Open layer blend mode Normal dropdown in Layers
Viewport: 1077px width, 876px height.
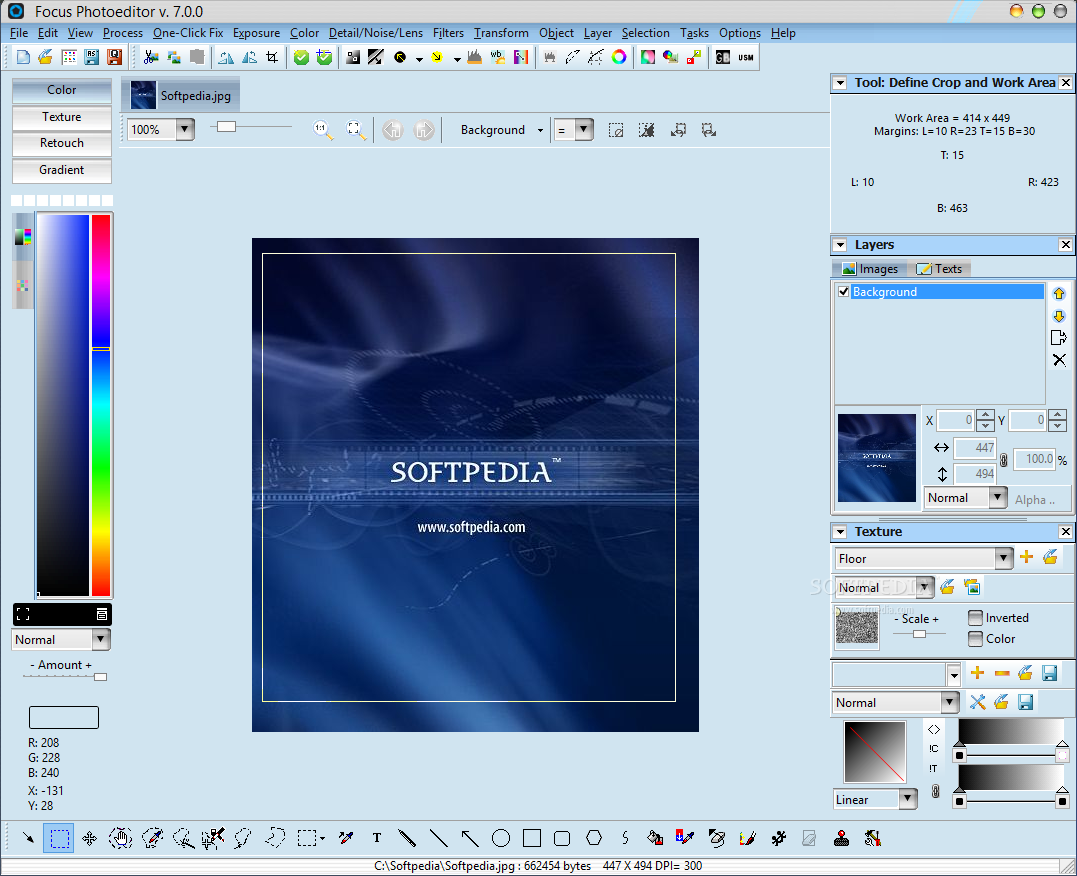click(x=998, y=497)
